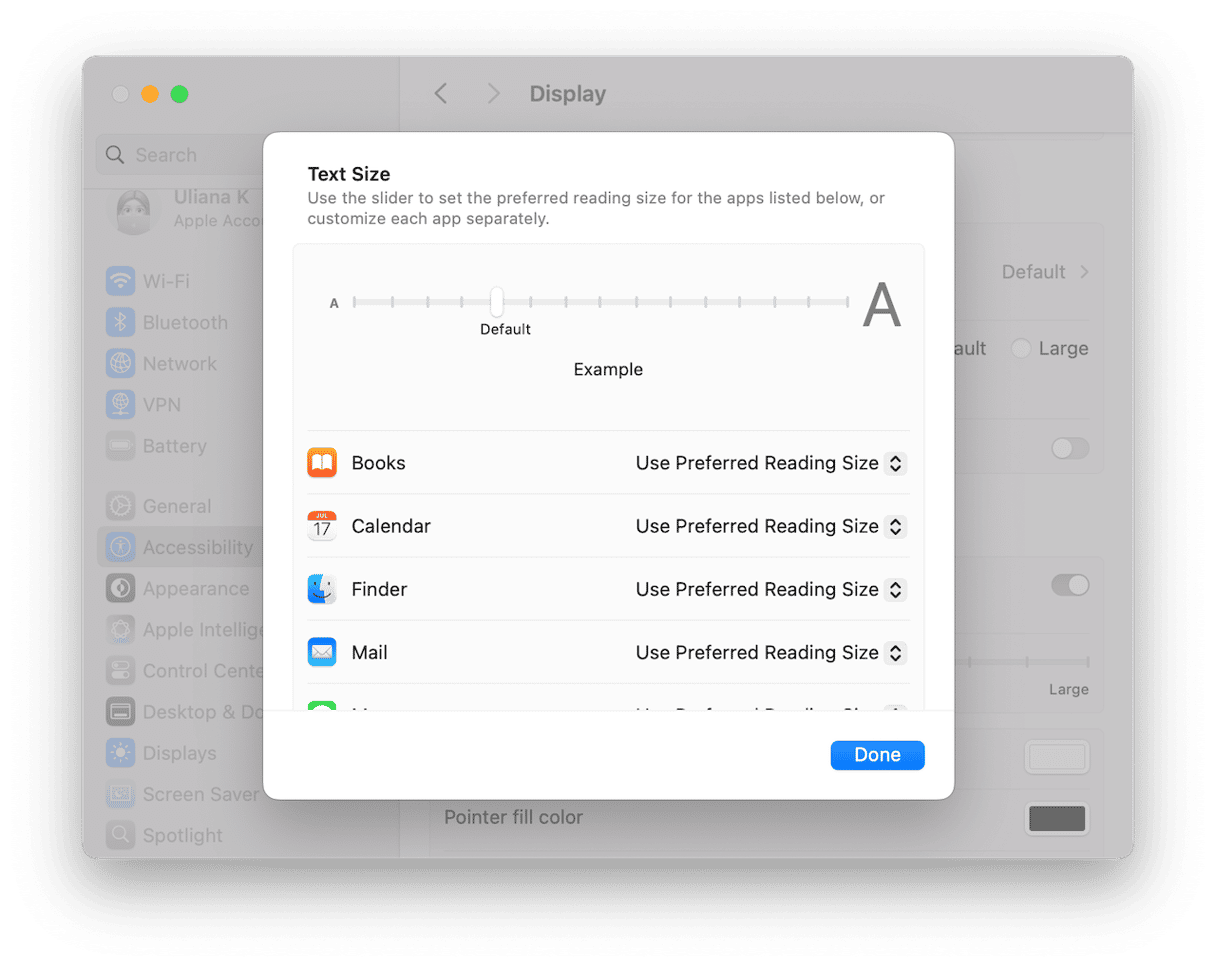Click the Text Size heading
The height and width of the screenshot is (967, 1216).
coord(349,174)
